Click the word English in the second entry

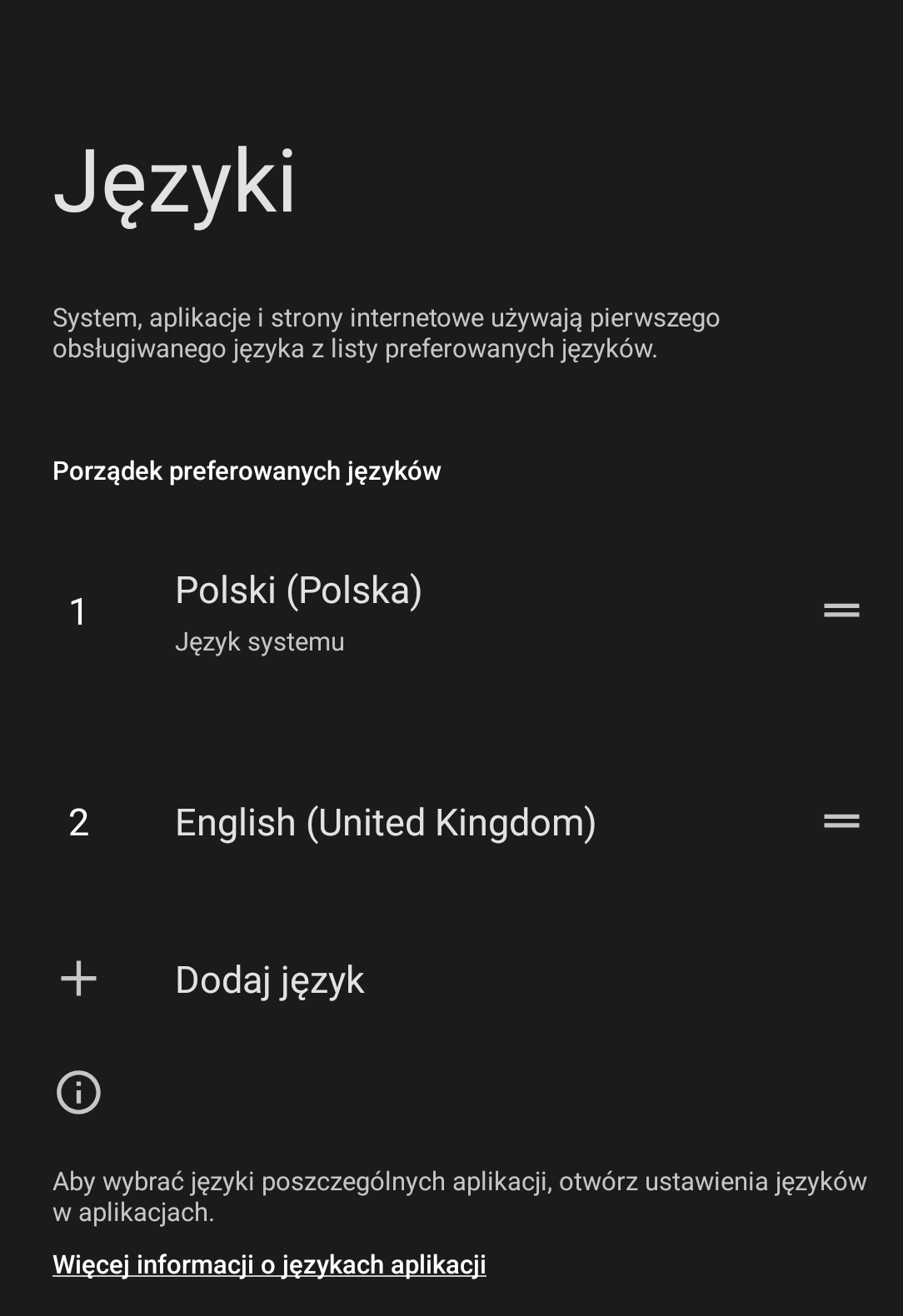tap(235, 823)
